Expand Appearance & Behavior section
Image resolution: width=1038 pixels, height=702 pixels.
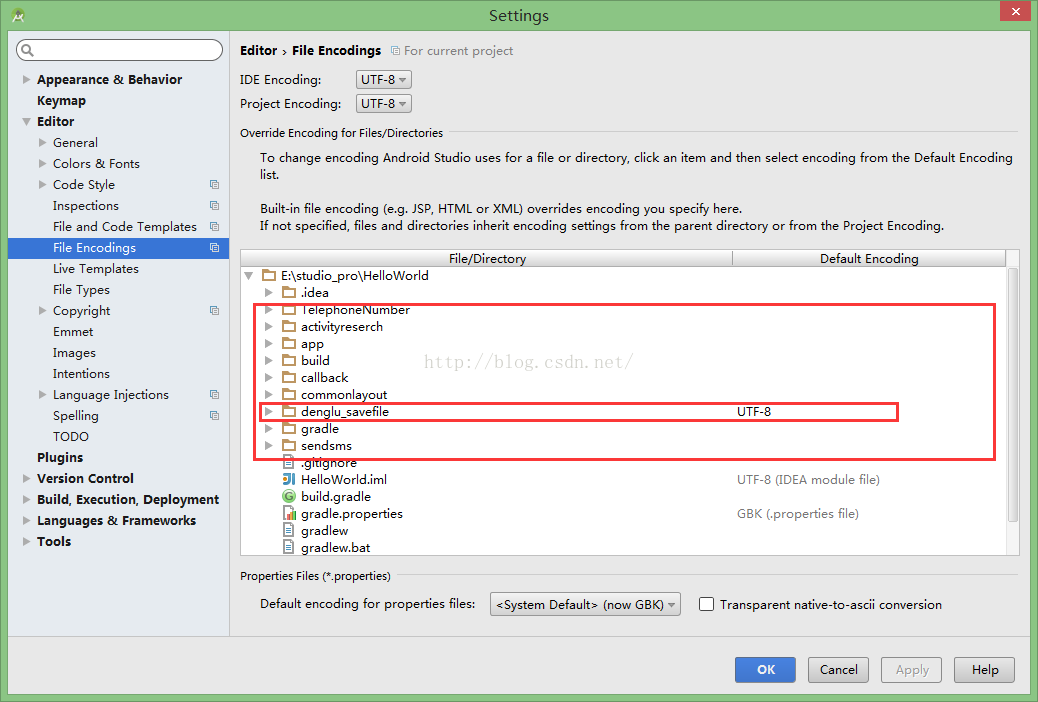(x=26, y=79)
